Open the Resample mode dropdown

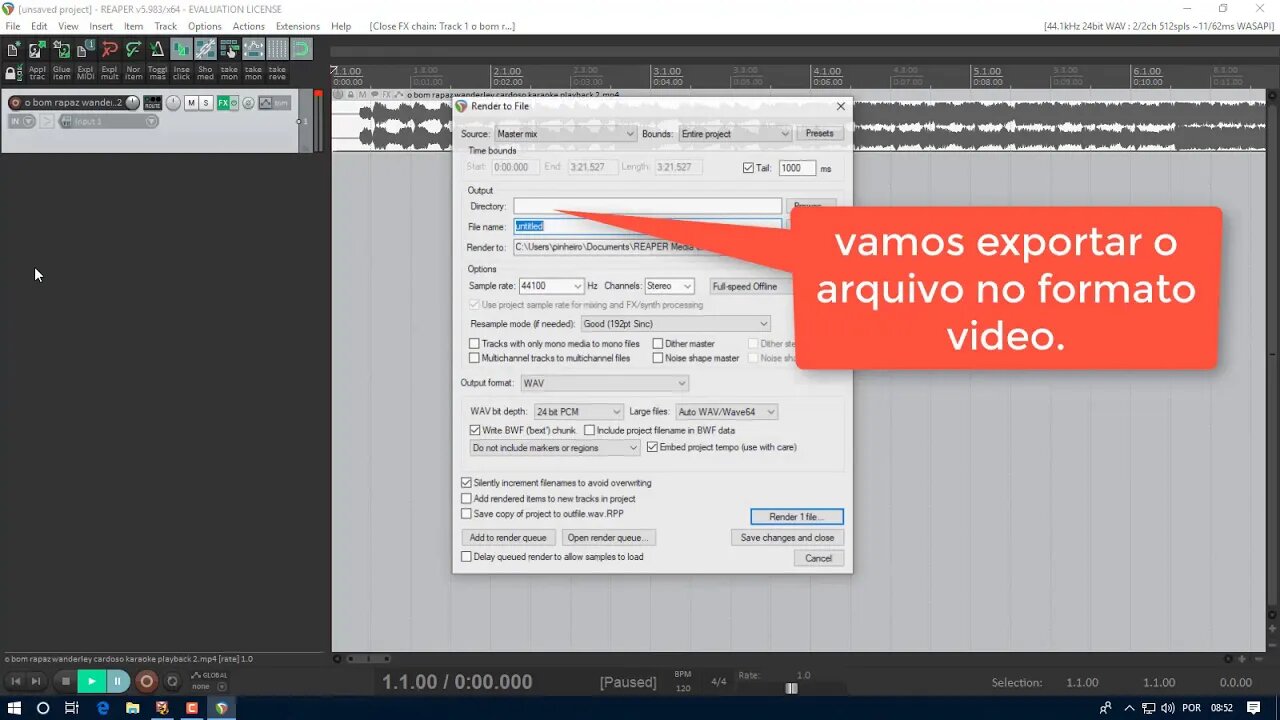click(x=676, y=324)
